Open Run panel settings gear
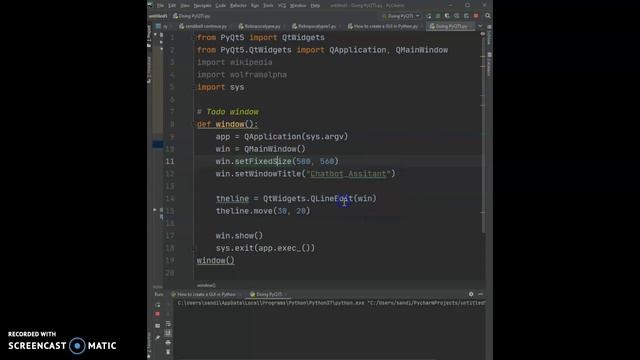Image resolution: width=640 pixels, height=360 pixels. [x=471, y=294]
